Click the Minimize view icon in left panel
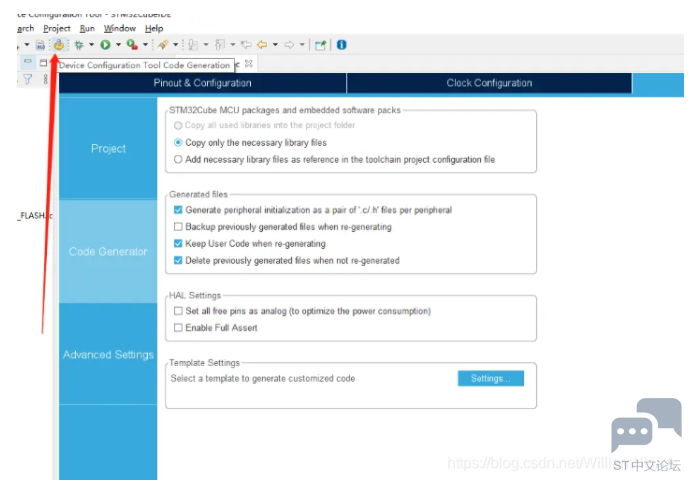This screenshot has width=690, height=481. (x=28, y=62)
